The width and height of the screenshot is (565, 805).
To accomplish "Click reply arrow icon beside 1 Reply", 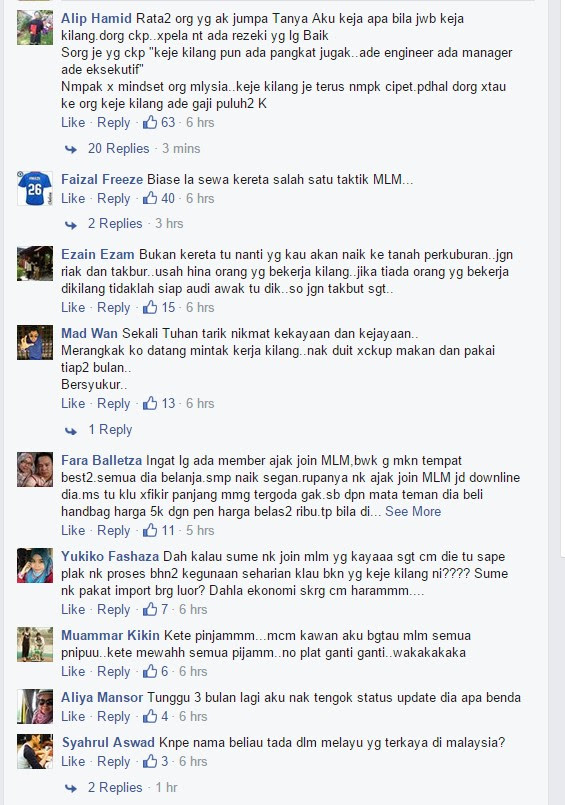I will 71,431.
